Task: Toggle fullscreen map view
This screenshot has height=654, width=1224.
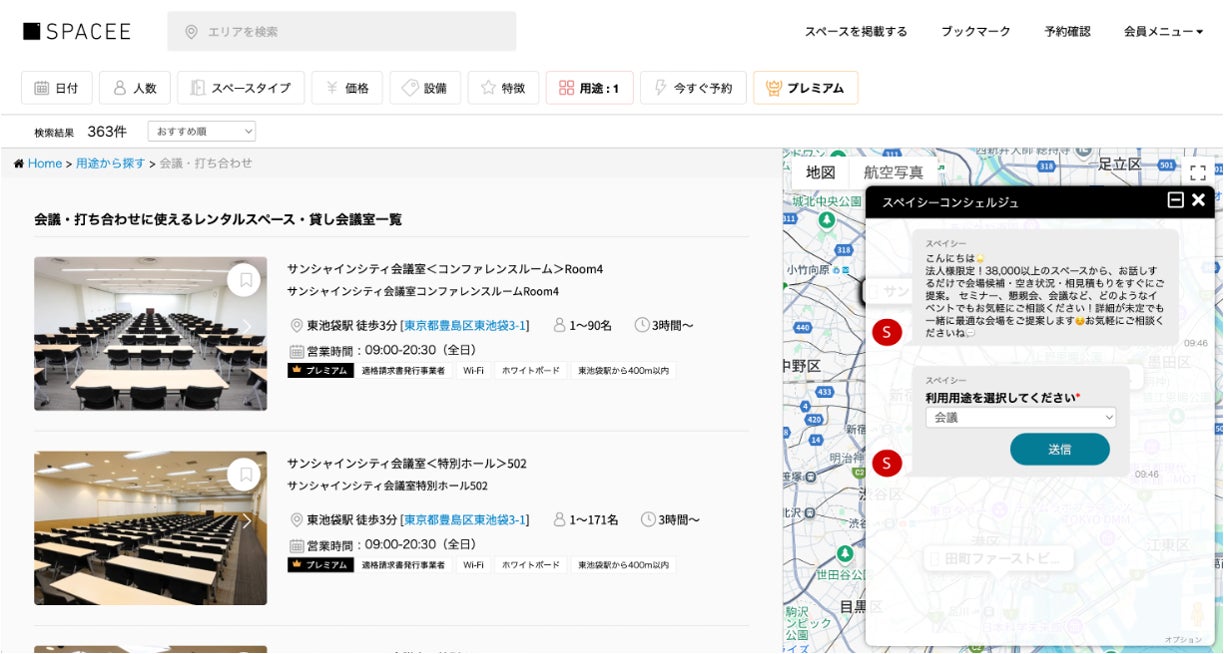Action: pos(1197,173)
